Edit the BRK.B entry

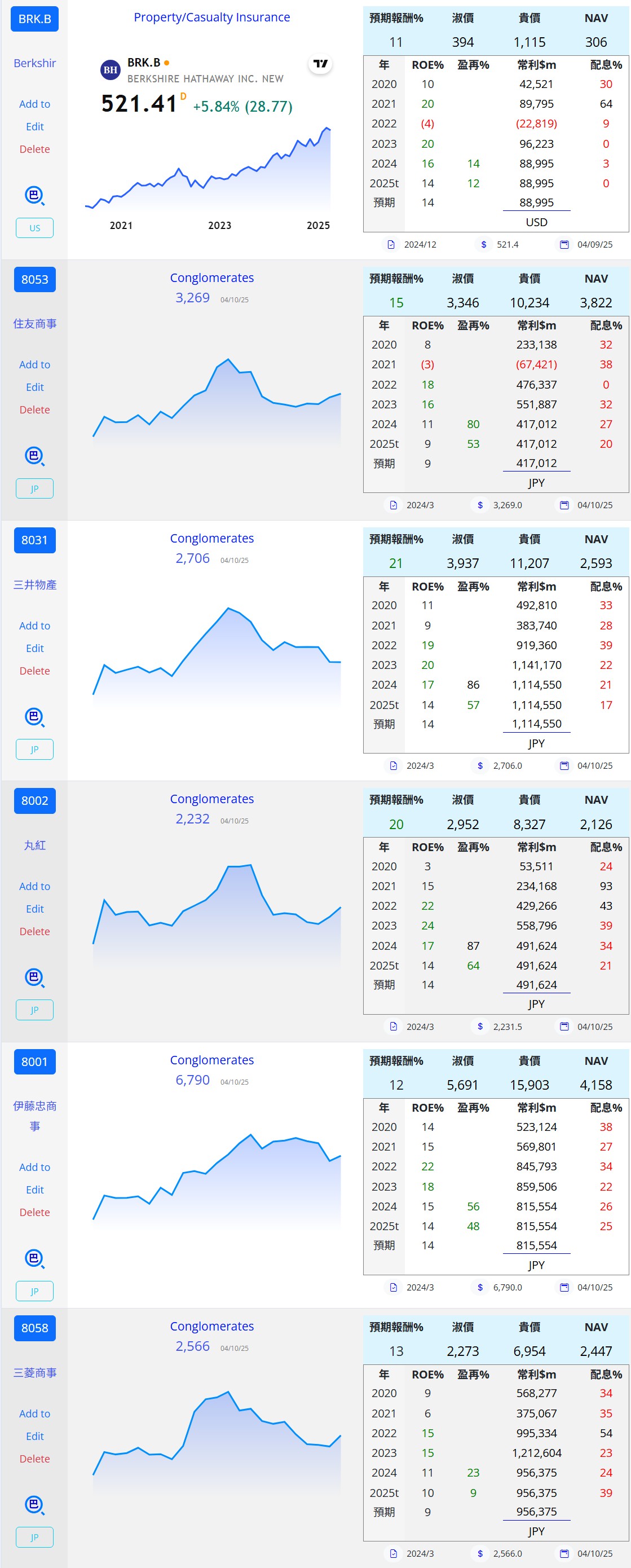(x=35, y=126)
